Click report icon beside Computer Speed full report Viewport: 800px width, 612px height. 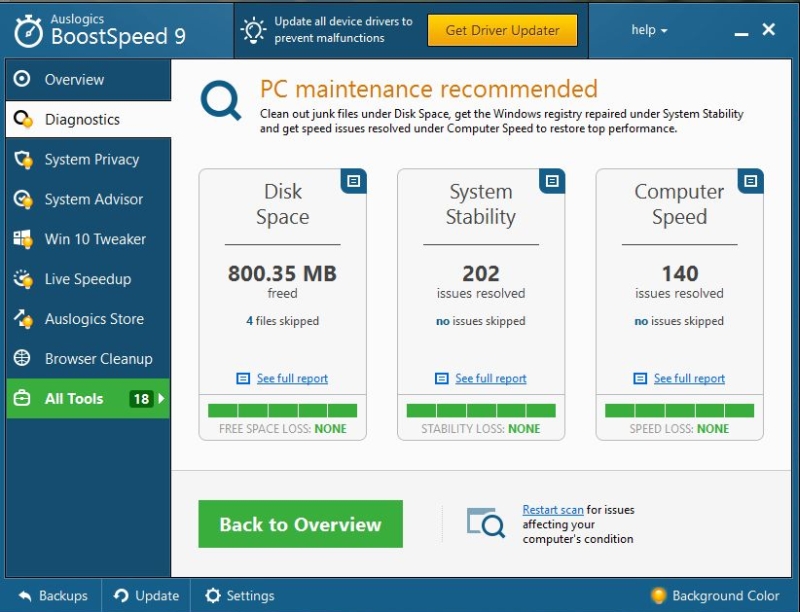point(640,378)
